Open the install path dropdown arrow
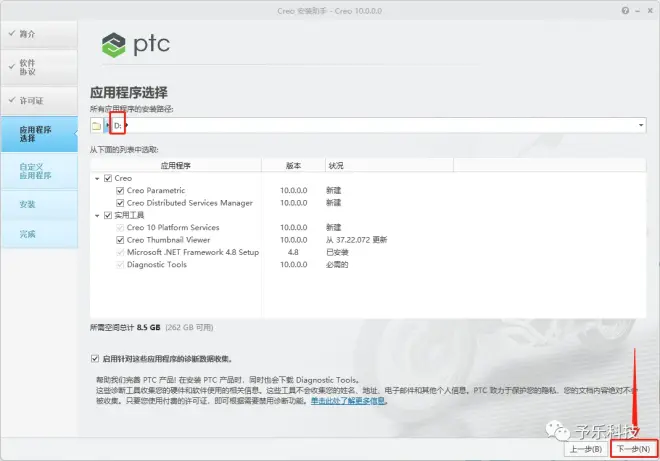Viewport: 660px width, 461px height. click(641, 125)
